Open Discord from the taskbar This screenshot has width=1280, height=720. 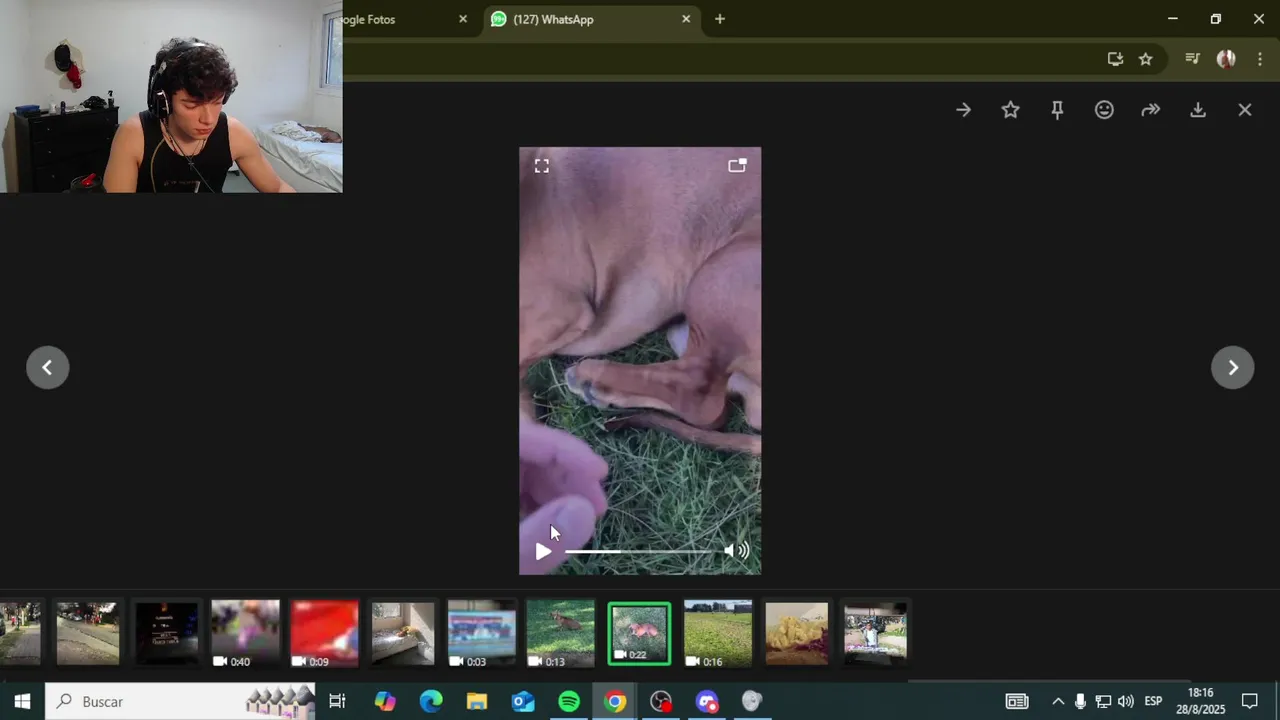[707, 702]
